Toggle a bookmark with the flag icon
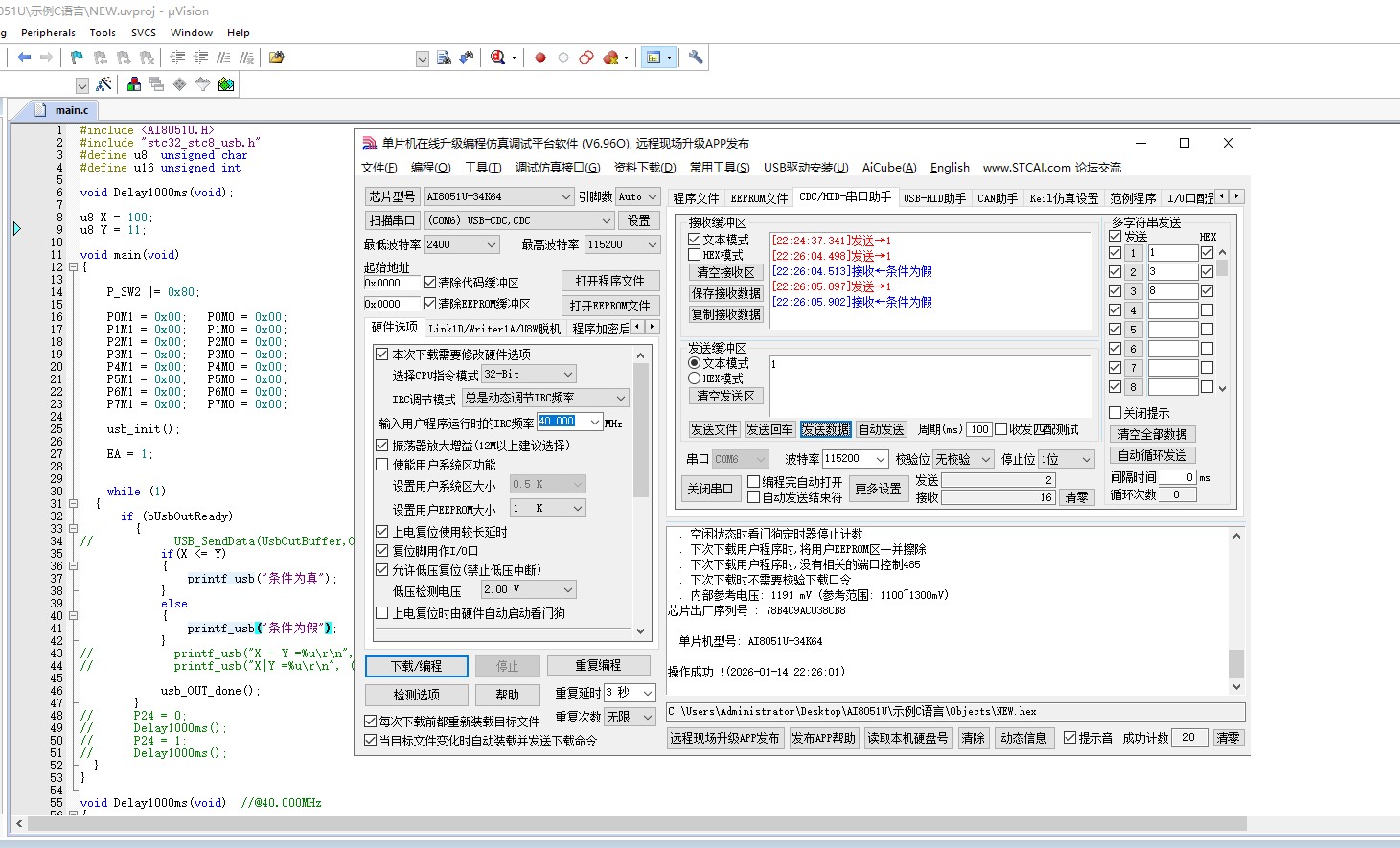This screenshot has width=1400, height=848. click(77, 57)
